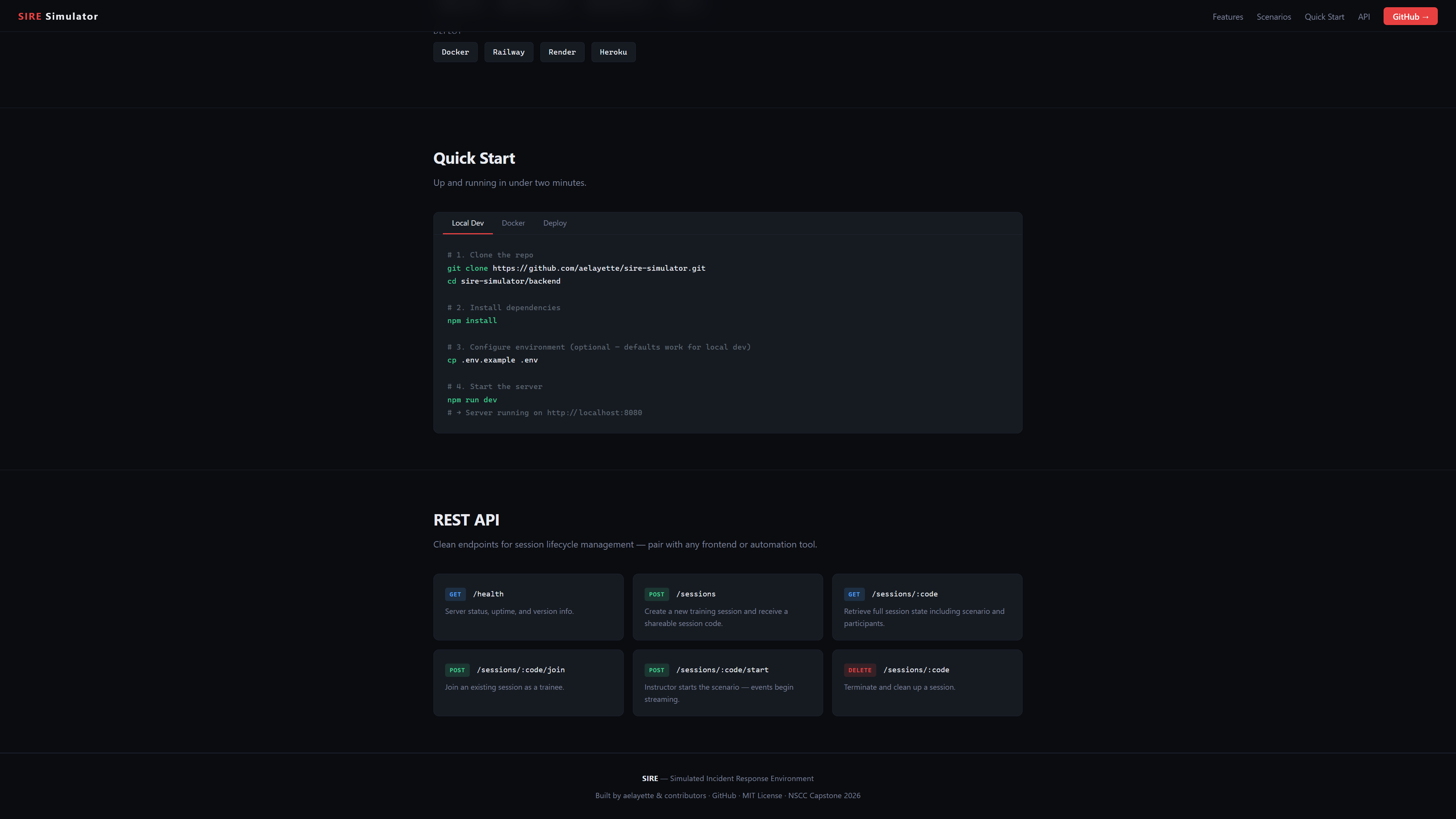Click the GitHub arrow button in header
The width and height of the screenshot is (1456, 819).
coord(1410,16)
